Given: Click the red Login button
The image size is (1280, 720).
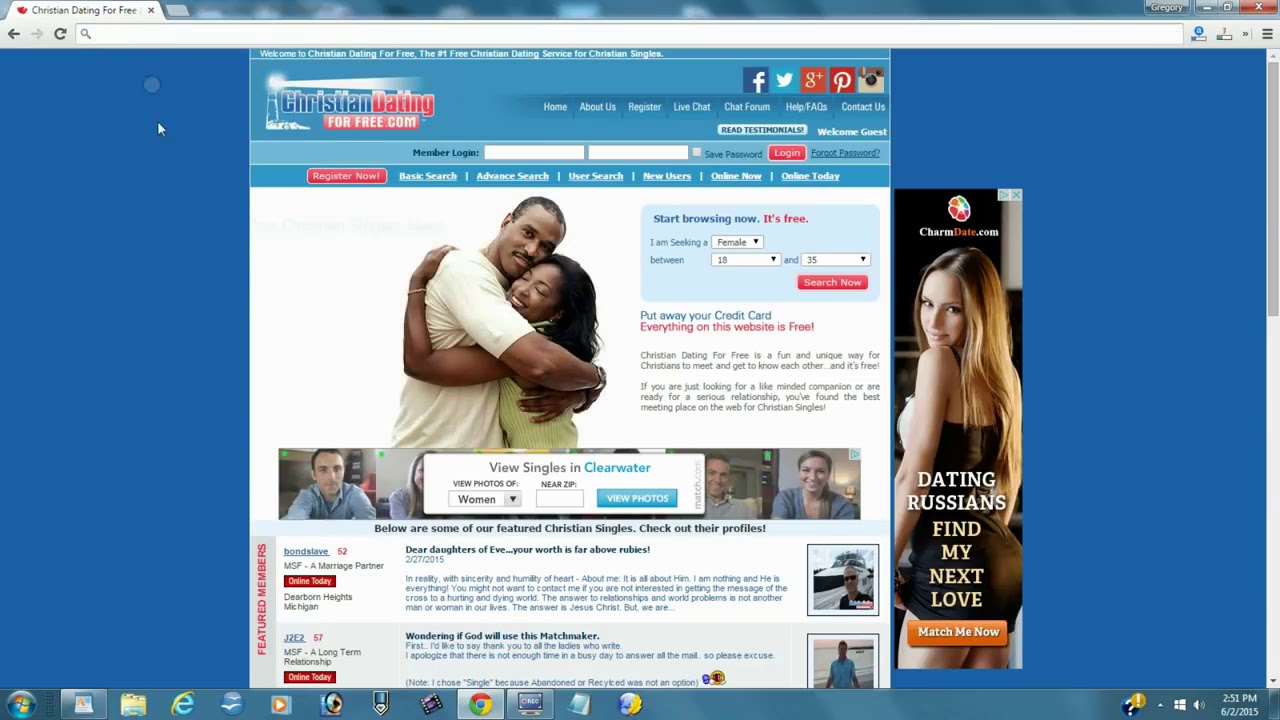Looking at the screenshot, I should pos(787,153).
